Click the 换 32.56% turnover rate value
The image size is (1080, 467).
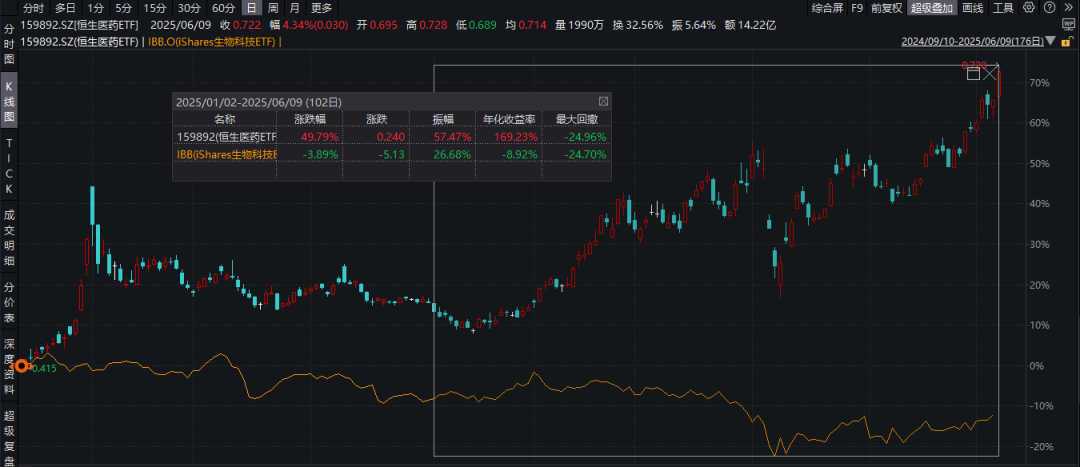(638, 25)
